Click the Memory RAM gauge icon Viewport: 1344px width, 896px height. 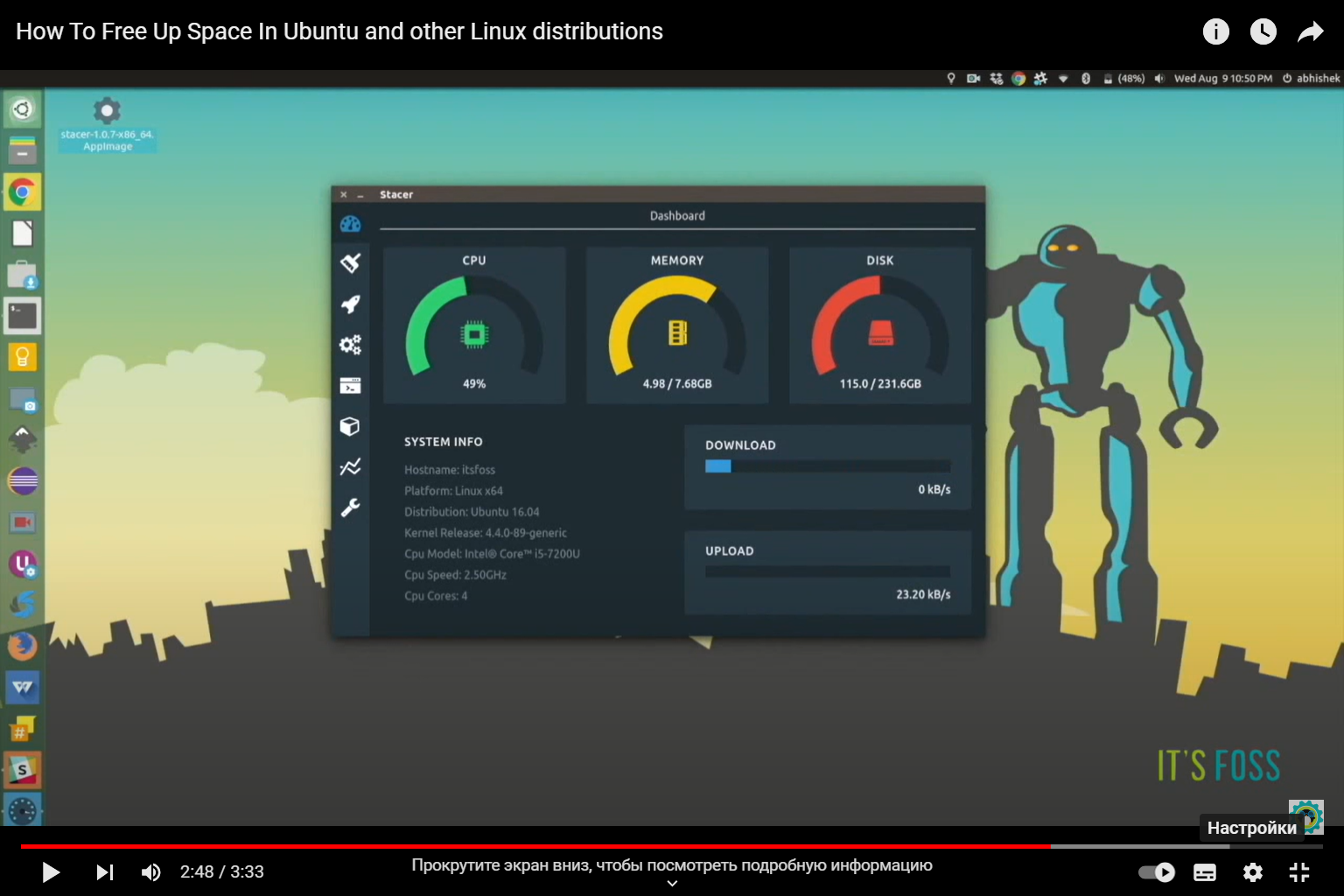point(677,333)
